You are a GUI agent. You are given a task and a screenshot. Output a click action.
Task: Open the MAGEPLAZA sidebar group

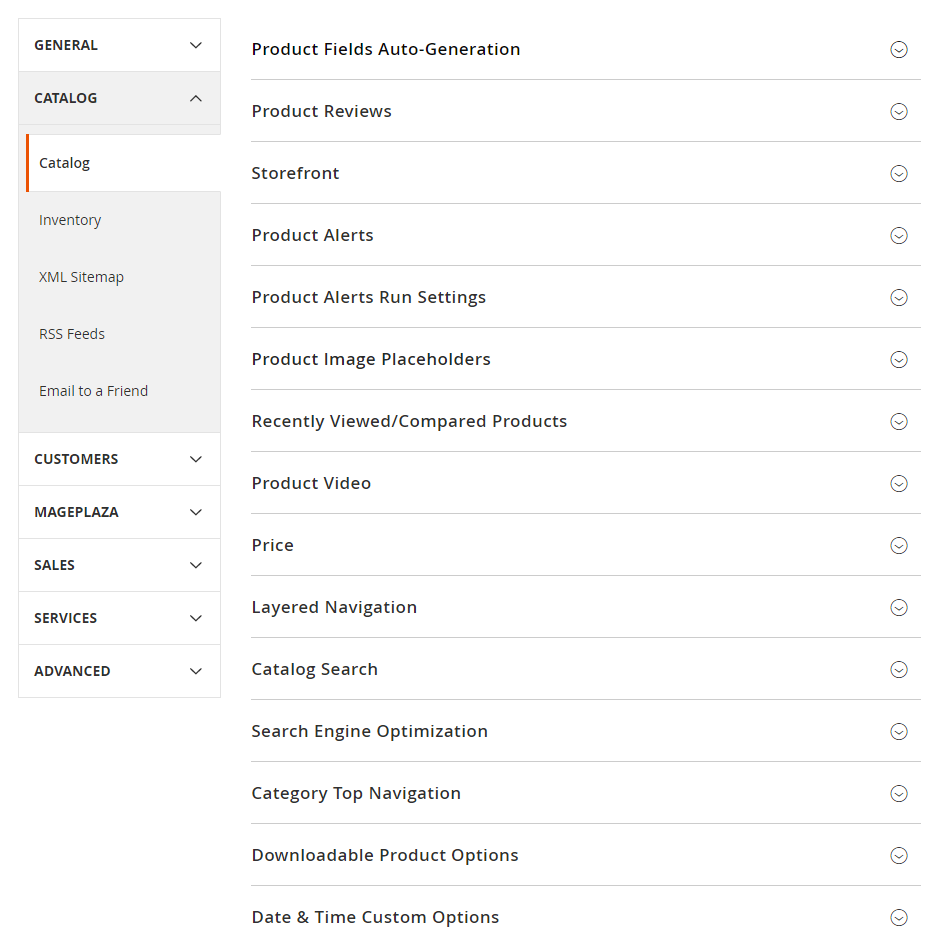click(x=119, y=512)
